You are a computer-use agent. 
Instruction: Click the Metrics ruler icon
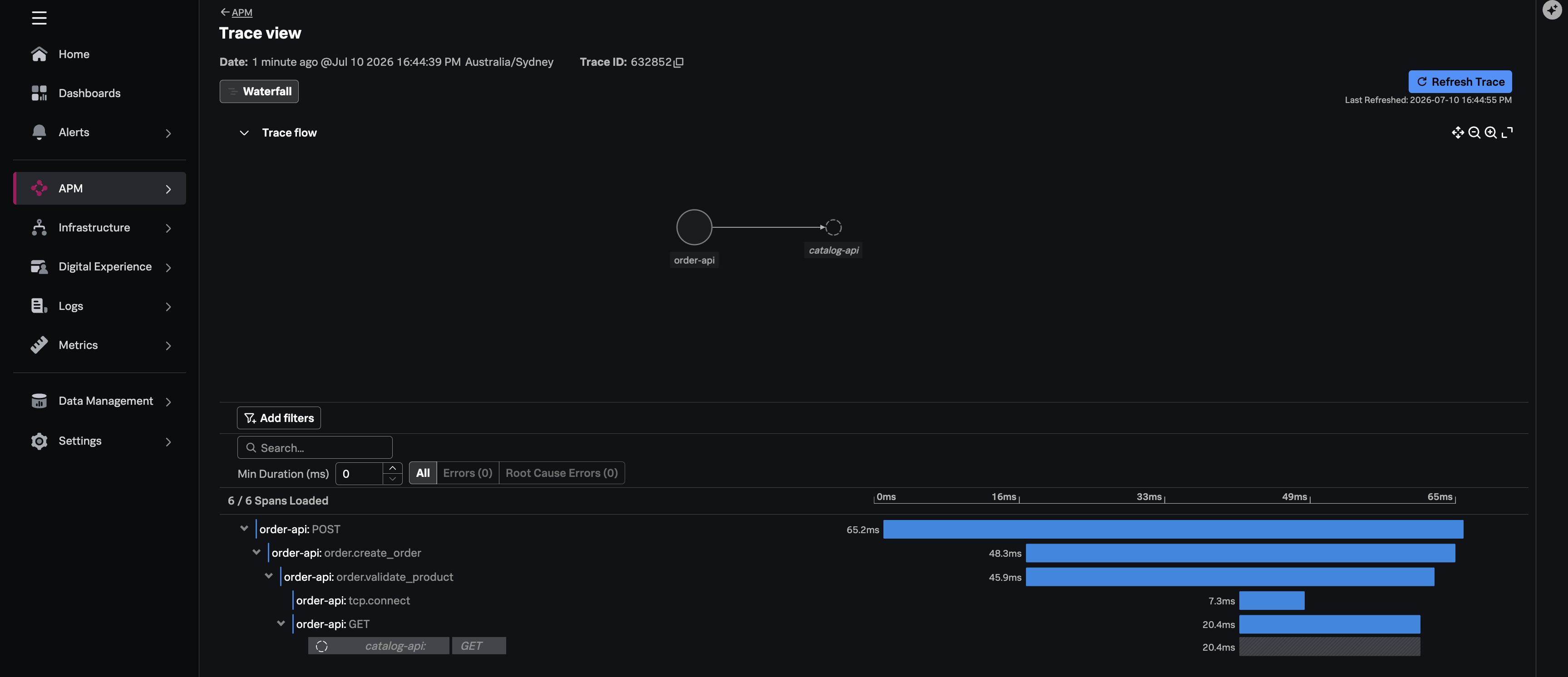click(x=39, y=345)
